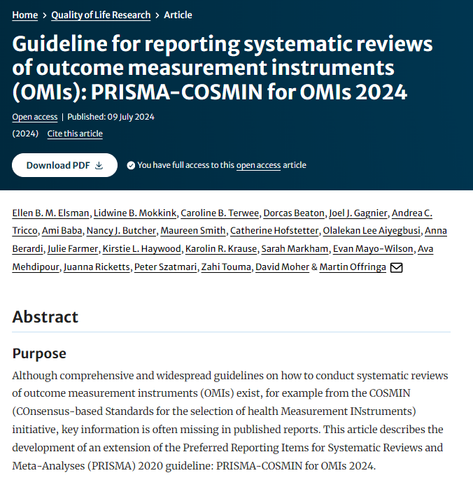
Task: Open author Evan Mayo-Wilson
Action: 373,249
